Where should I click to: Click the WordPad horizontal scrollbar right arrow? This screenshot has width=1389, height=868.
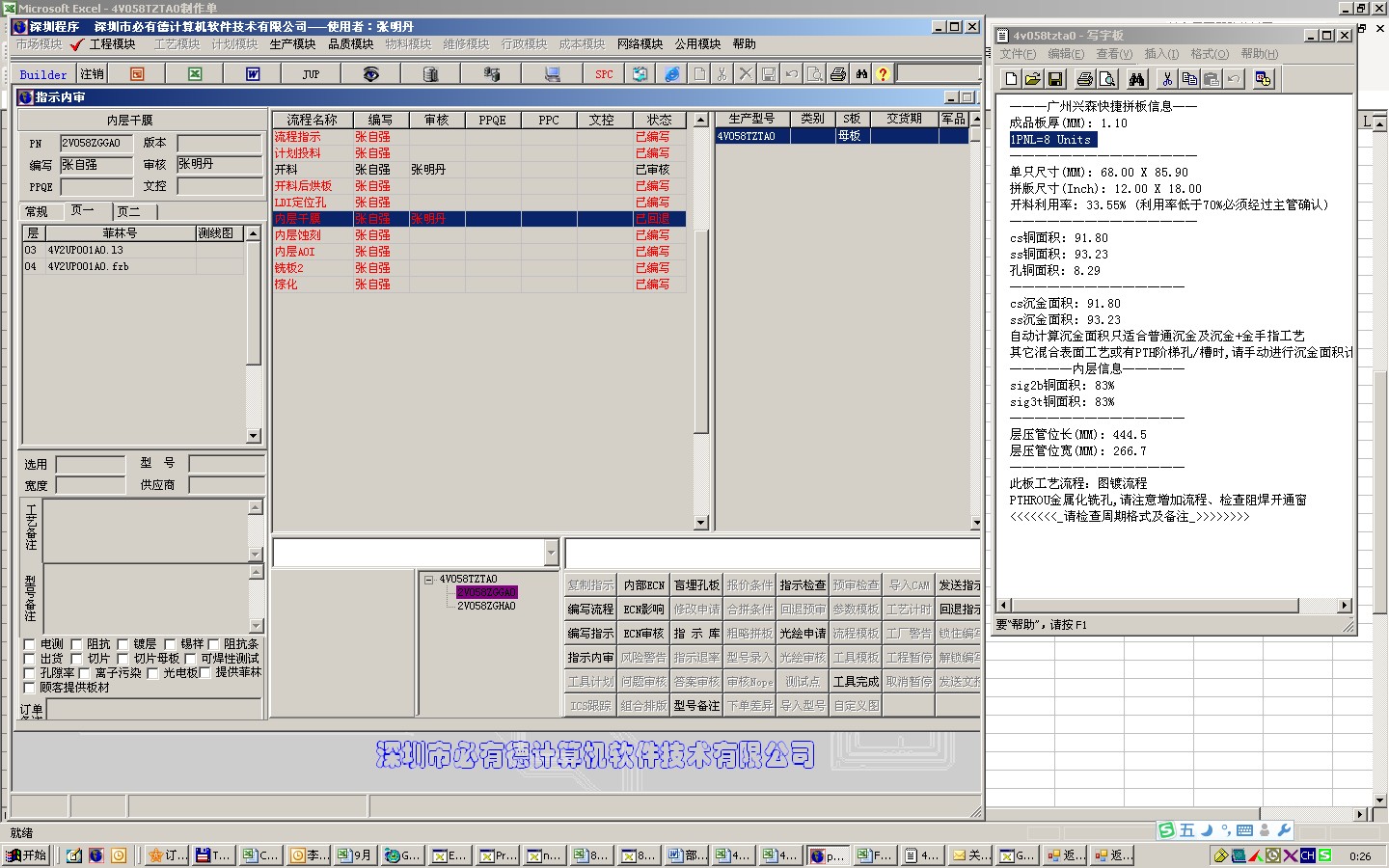tap(1344, 606)
